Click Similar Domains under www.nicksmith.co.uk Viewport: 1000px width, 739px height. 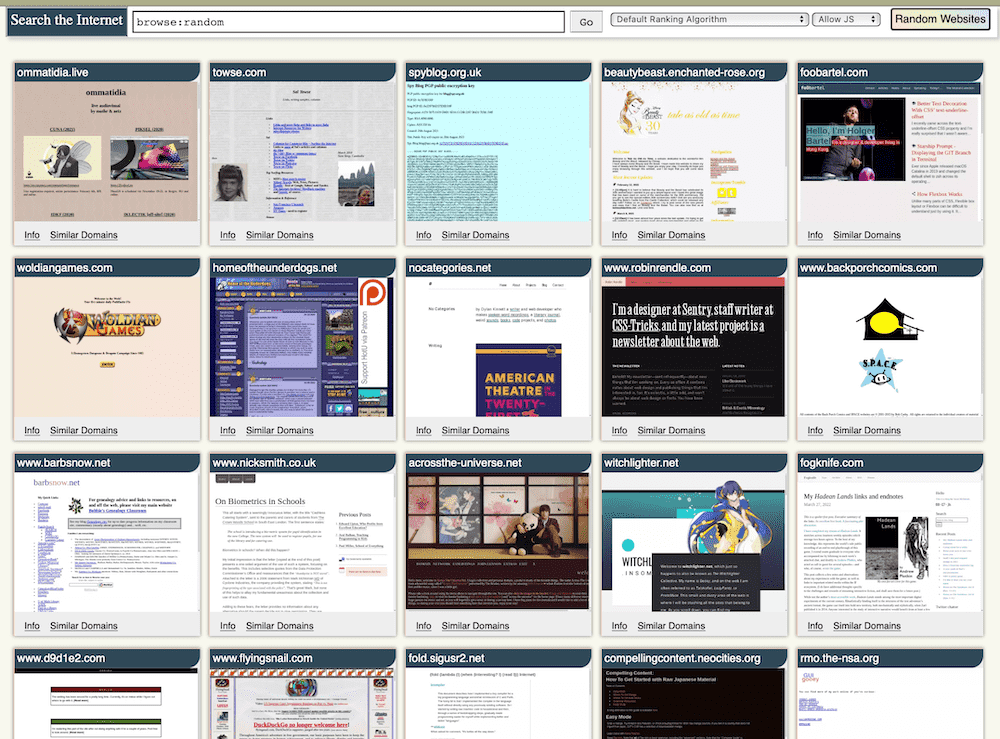pos(279,626)
